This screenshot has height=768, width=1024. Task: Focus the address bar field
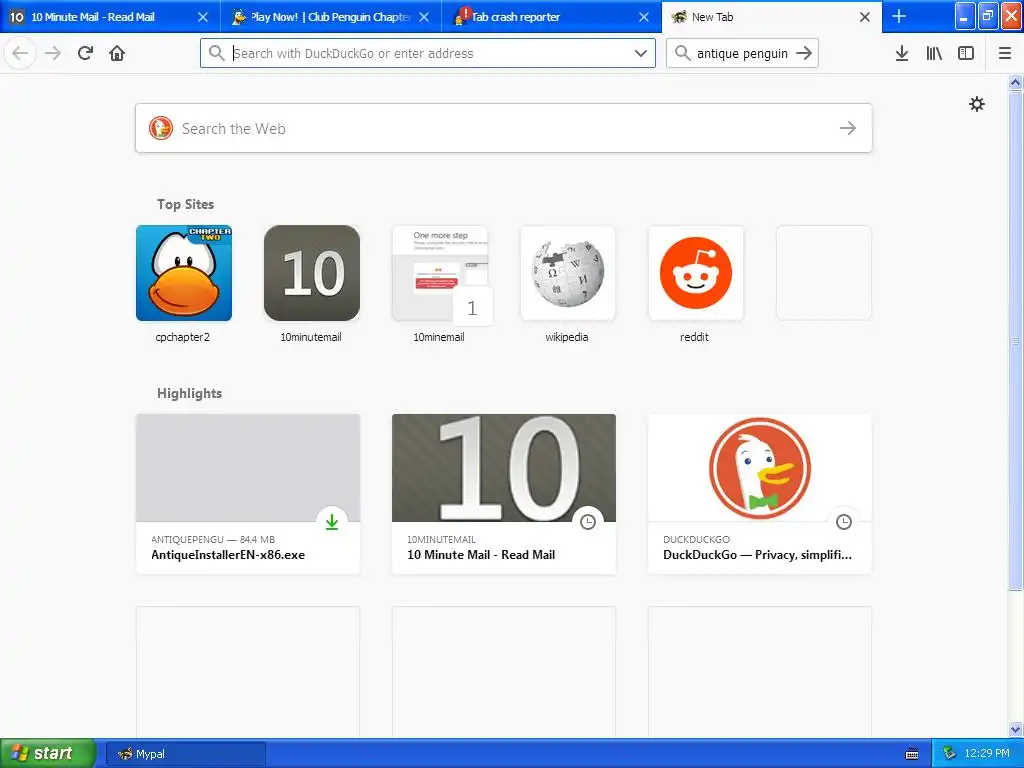[428, 53]
